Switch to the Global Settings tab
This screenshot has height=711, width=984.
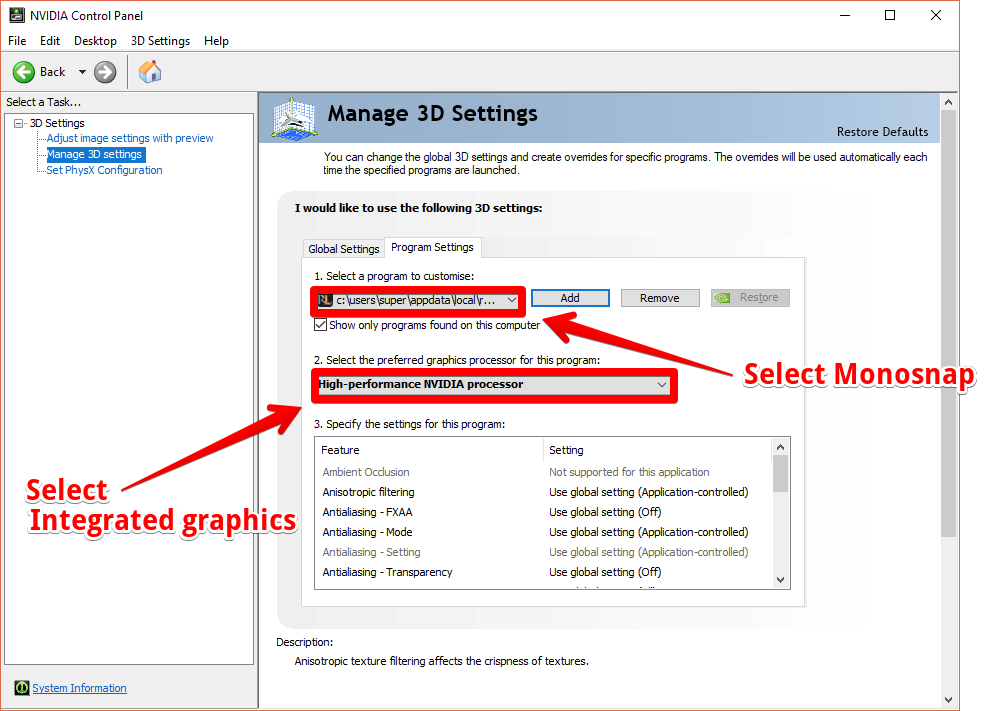343,249
